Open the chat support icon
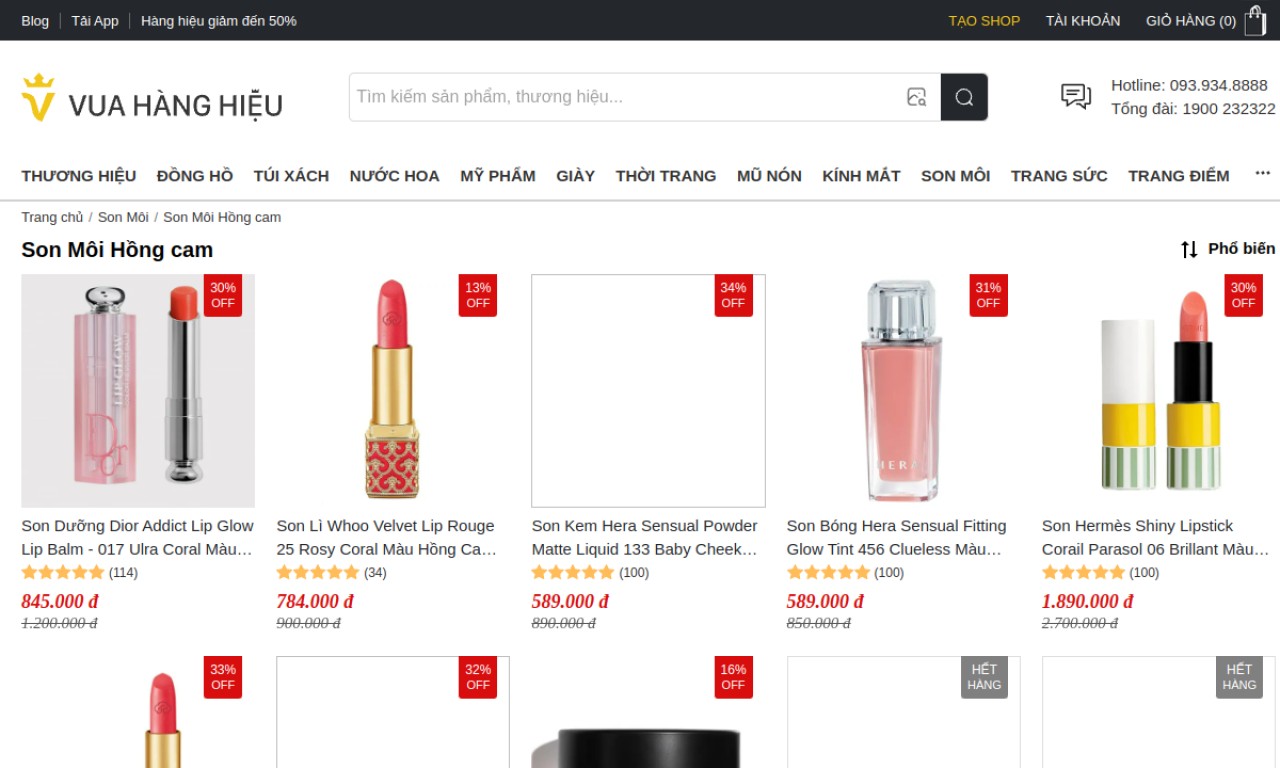Image resolution: width=1280 pixels, height=768 pixels. (x=1076, y=96)
